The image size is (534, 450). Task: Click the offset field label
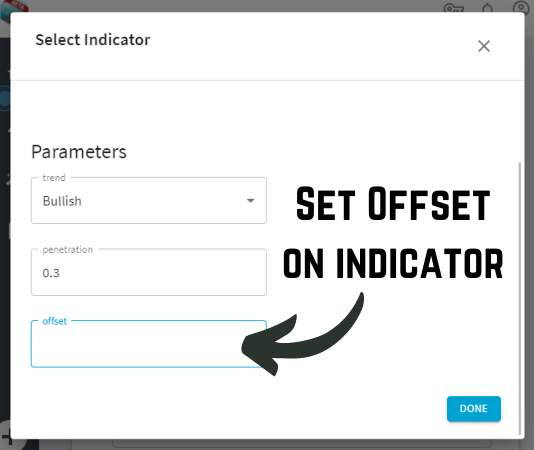[x=54, y=321]
